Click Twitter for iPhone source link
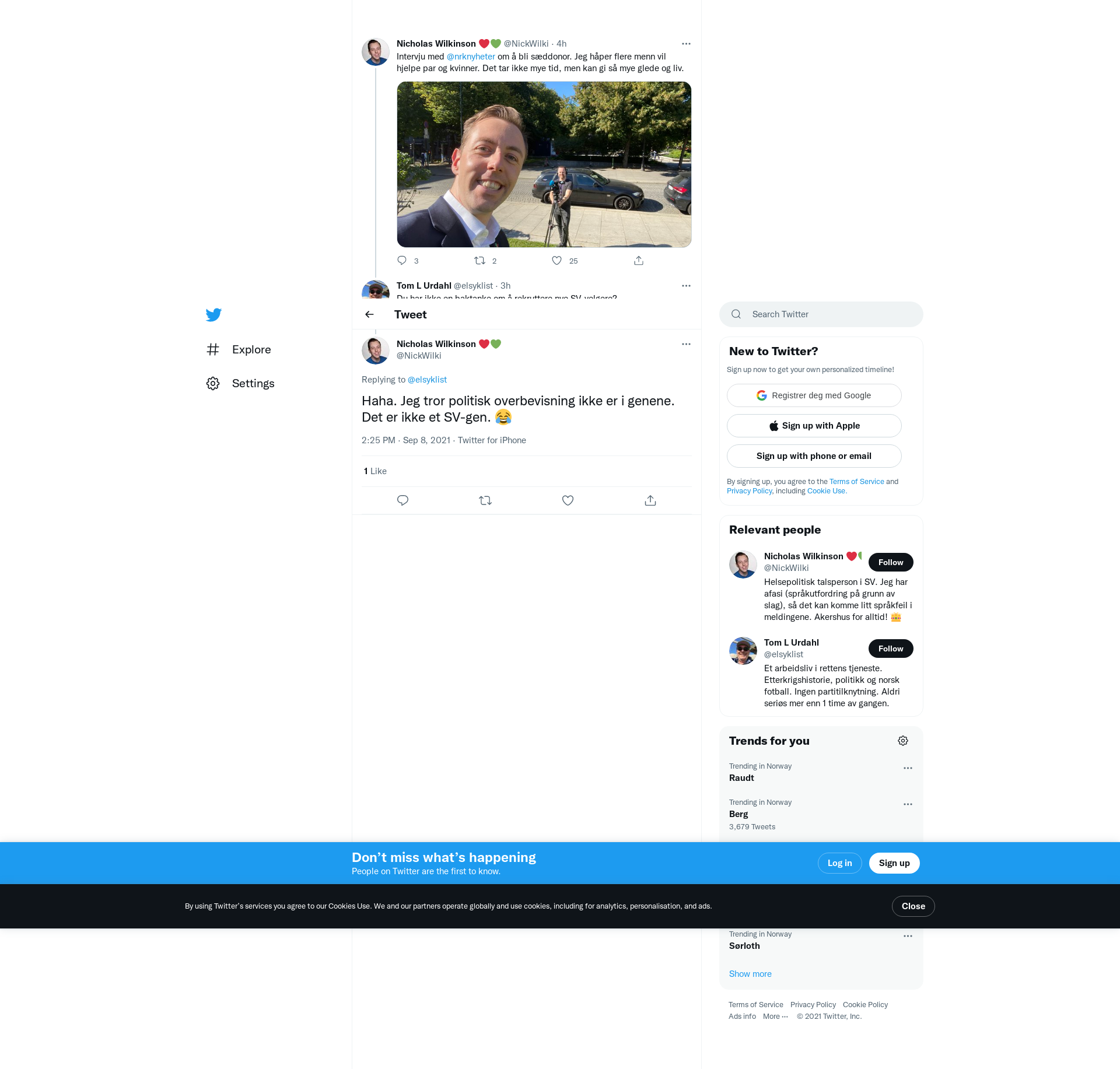Viewport: 1120px width, 1069px height. pos(492,440)
